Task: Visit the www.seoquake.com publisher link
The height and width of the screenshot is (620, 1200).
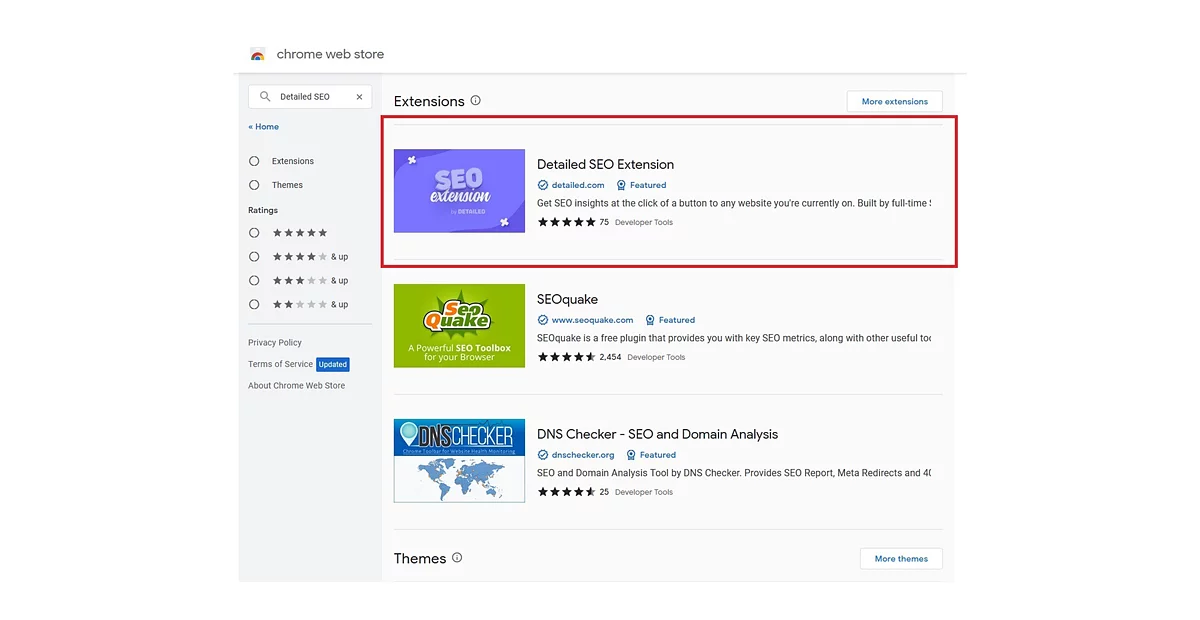Action: click(x=593, y=320)
